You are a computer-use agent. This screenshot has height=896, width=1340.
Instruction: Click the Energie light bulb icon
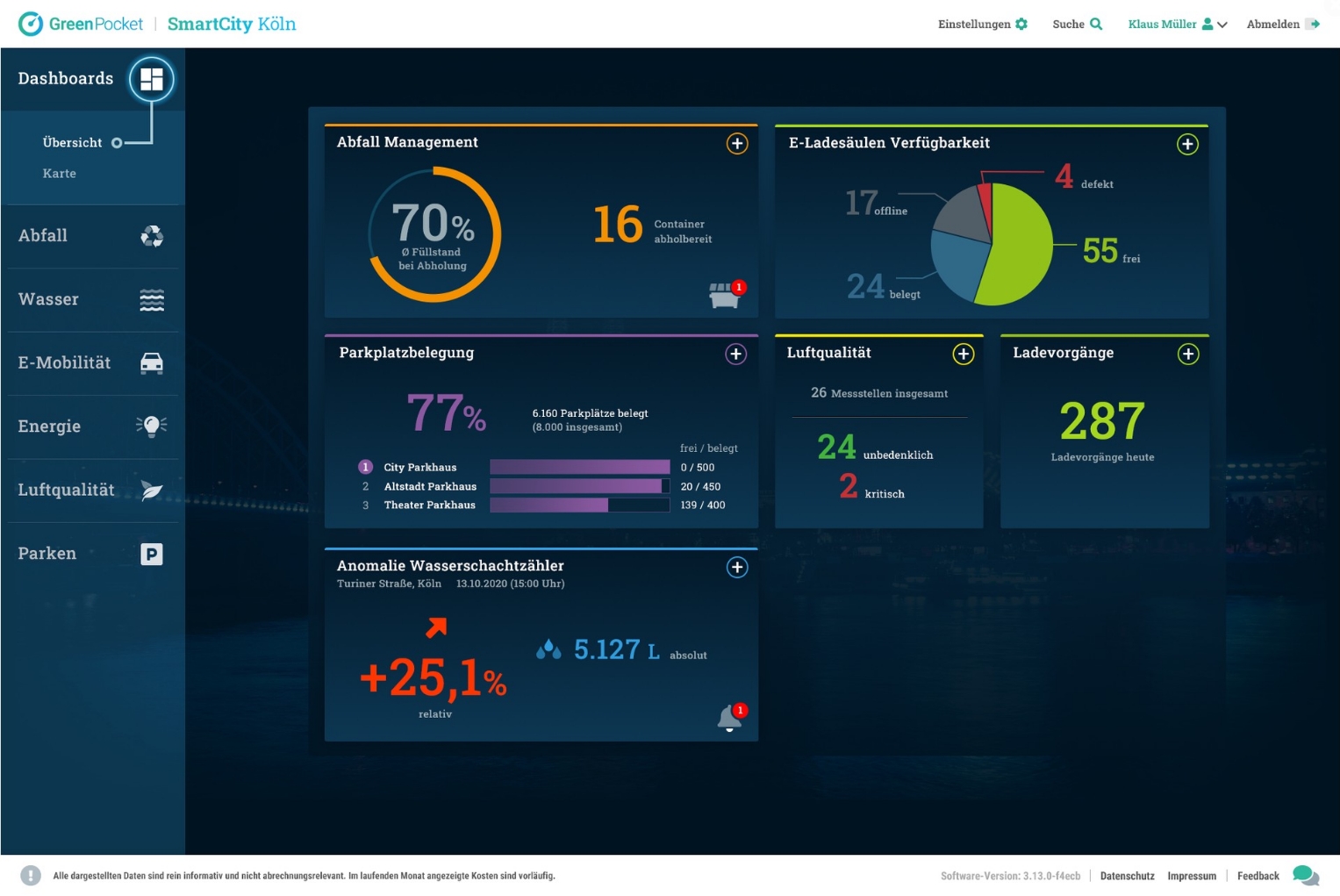click(152, 426)
